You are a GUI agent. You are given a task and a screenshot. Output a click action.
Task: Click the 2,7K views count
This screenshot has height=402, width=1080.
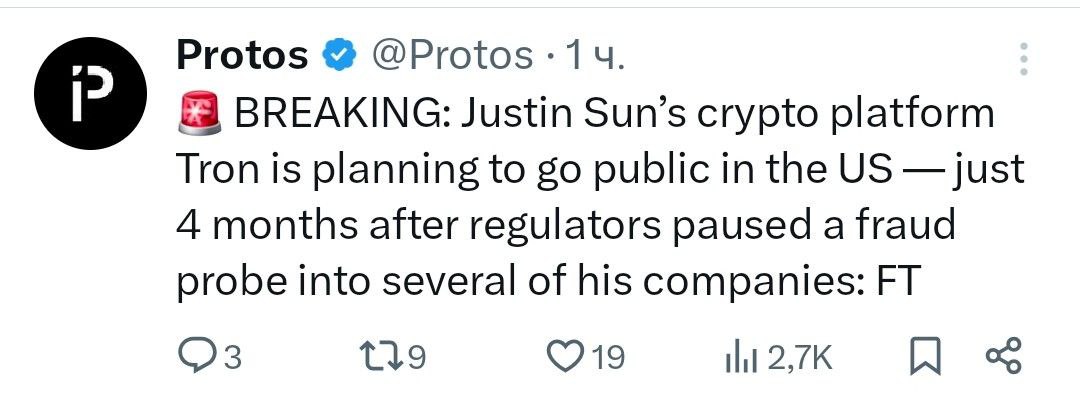tap(799, 358)
